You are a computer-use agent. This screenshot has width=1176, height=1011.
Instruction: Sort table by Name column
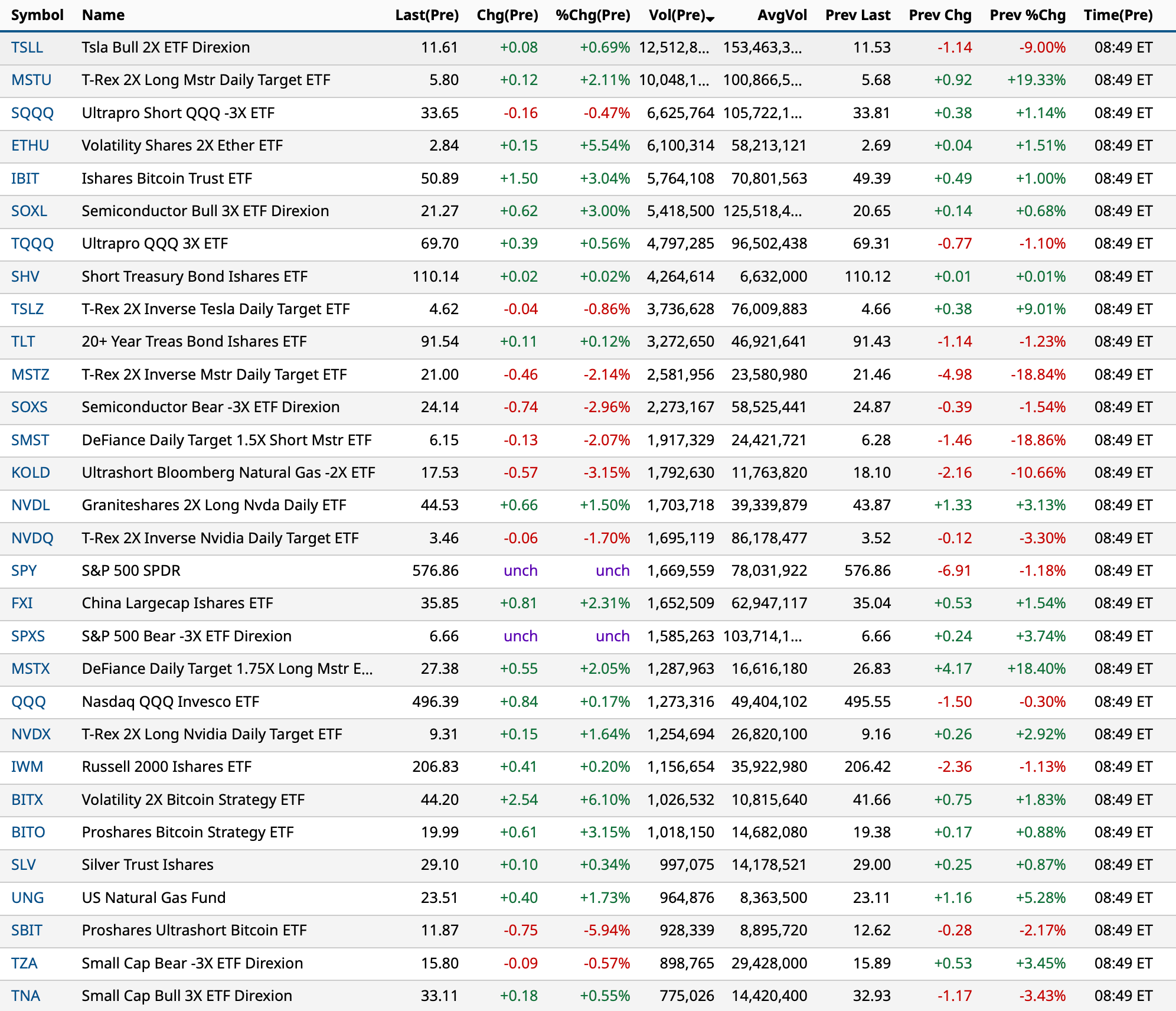[x=103, y=15]
